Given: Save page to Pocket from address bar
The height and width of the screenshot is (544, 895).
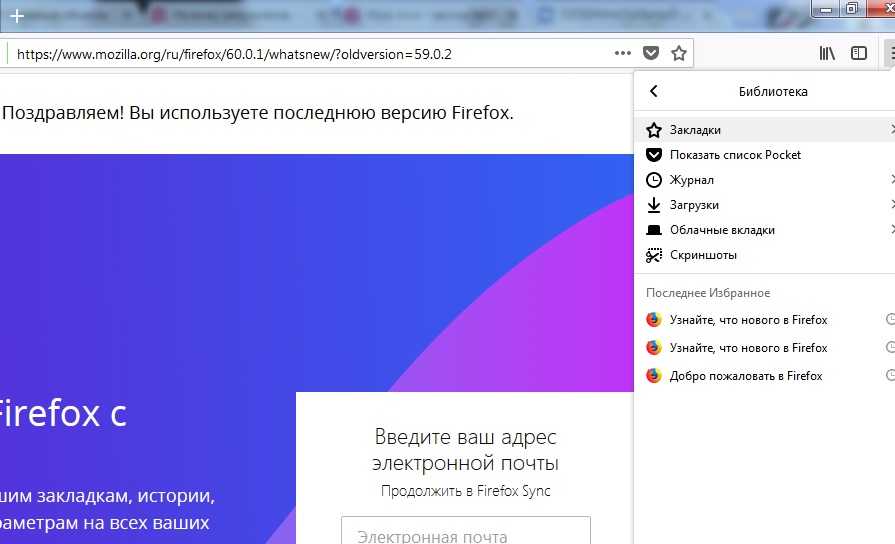Looking at the screenshot, I should pos(651,53).
